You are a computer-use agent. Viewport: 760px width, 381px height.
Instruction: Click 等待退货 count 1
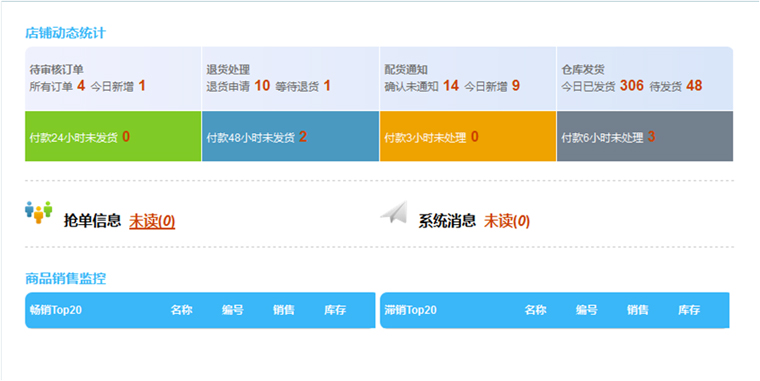point(327,86)
